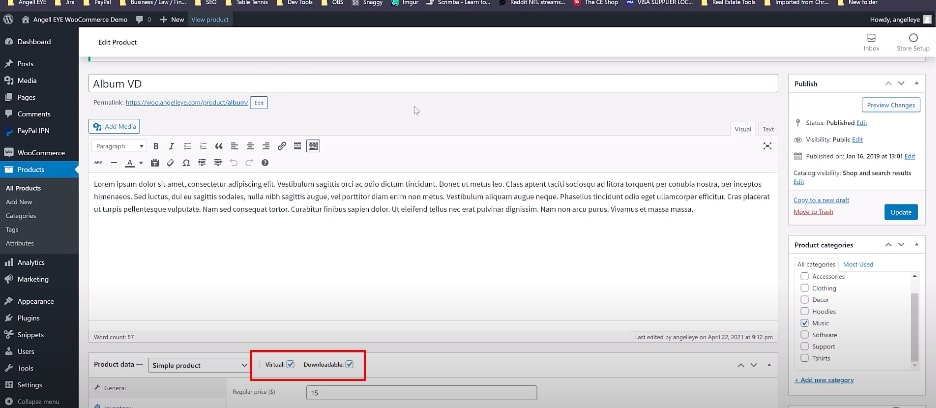Apply the text color button
This screenshot has height=408, width=936.
130,162
